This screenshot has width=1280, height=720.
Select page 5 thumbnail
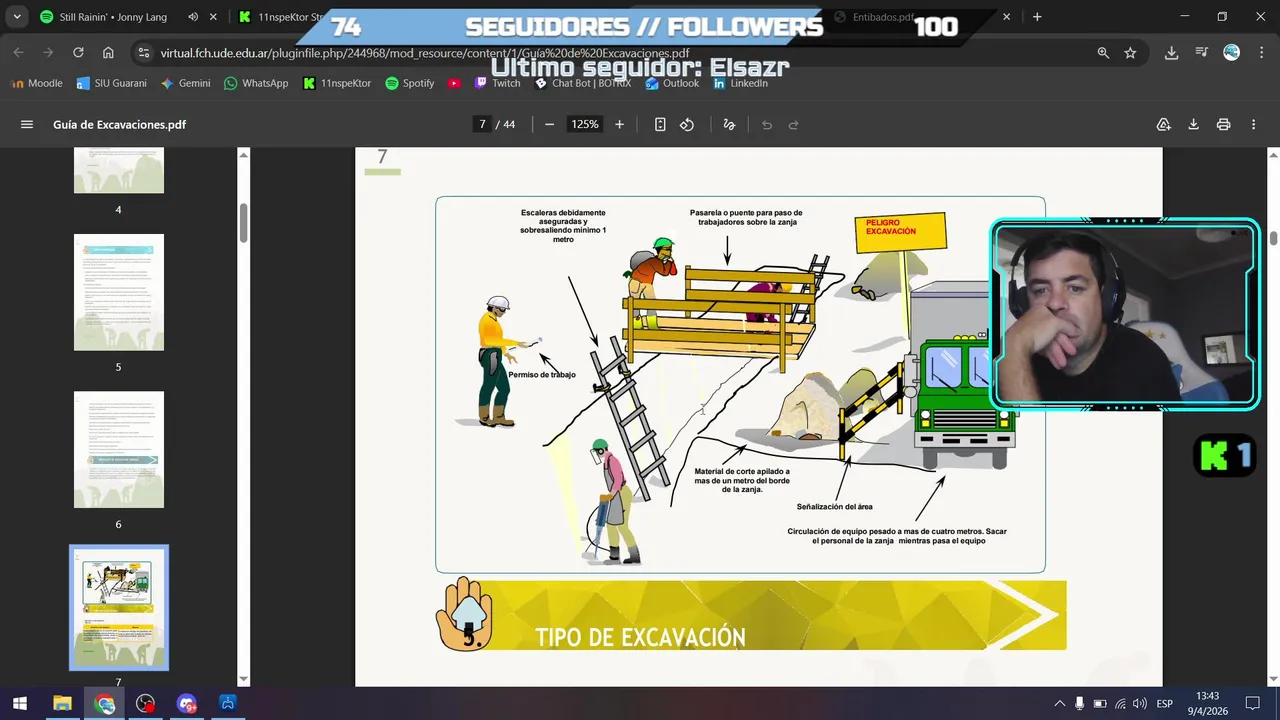(119, 292)
